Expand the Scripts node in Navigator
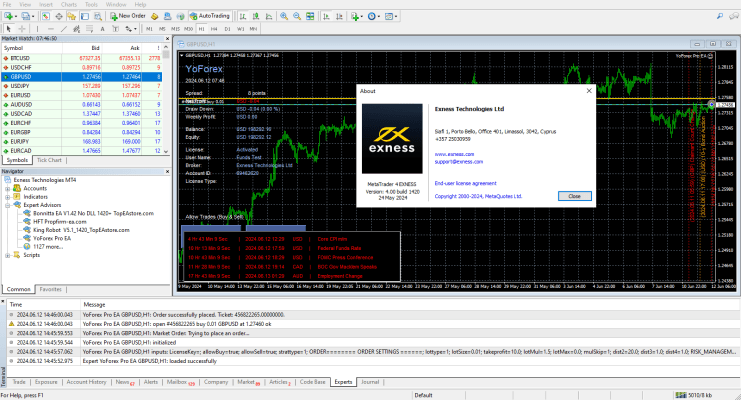 coord(8,255)
